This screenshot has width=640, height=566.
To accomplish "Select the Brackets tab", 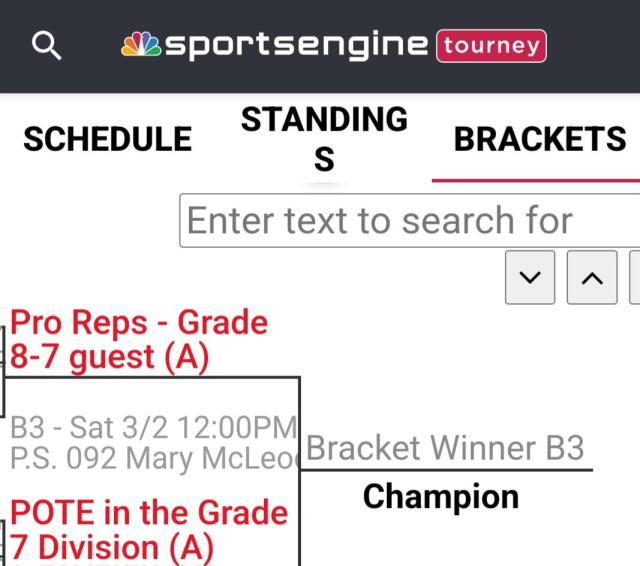I will tap(539, 139).
